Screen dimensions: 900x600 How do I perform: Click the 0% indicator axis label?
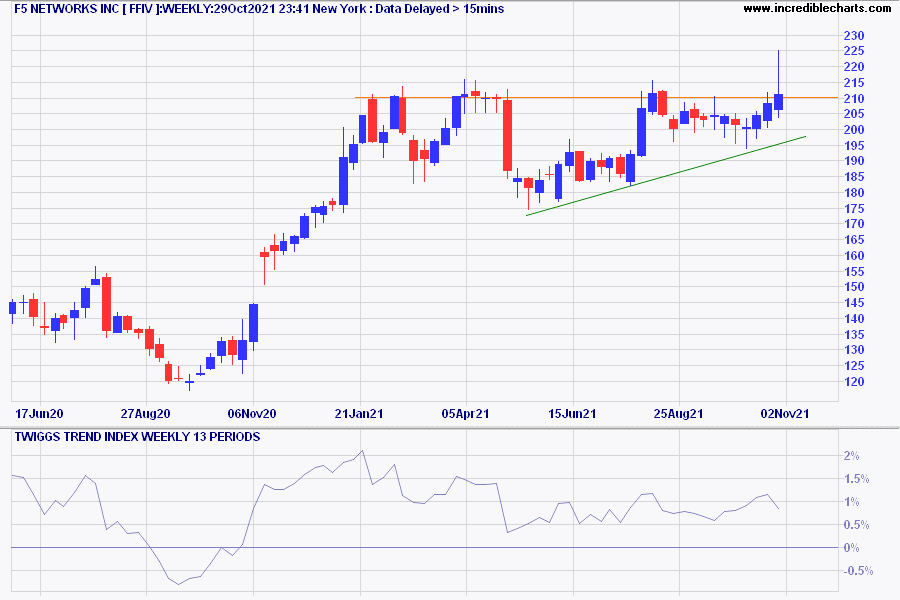[851, 548]
